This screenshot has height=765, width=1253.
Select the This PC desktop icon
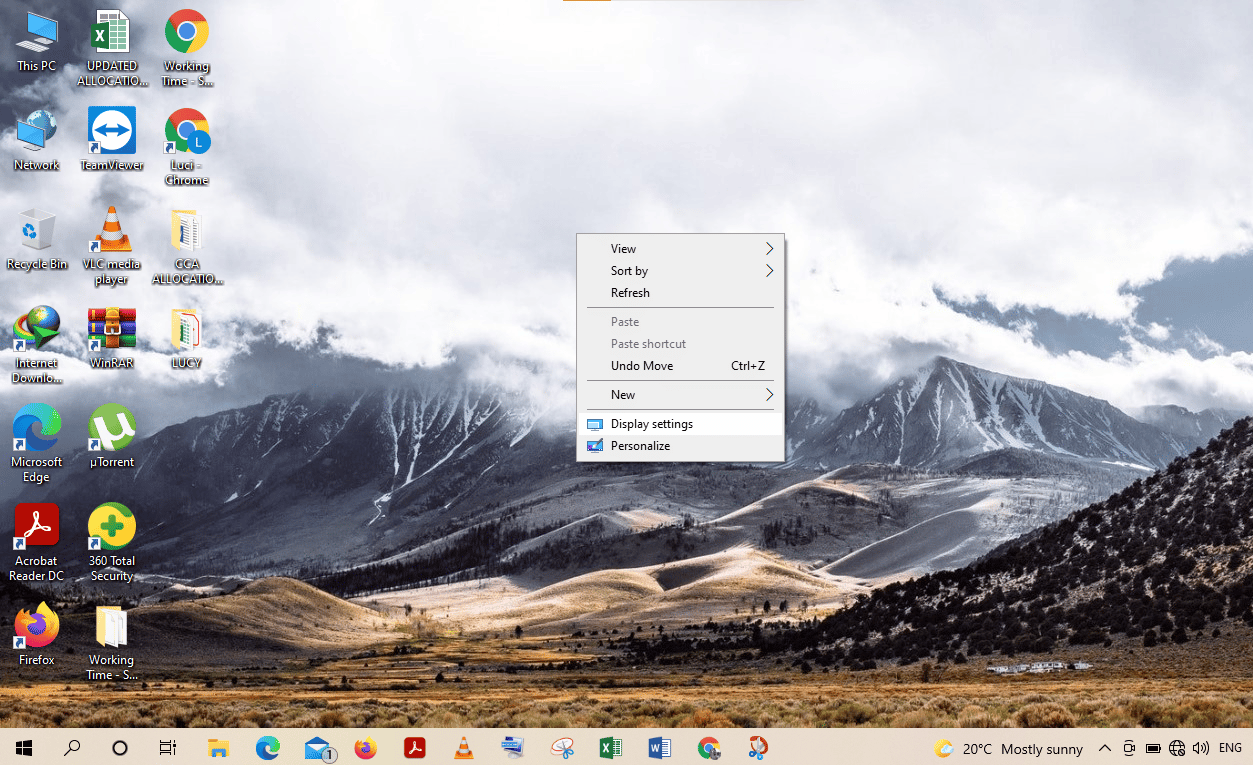pos(37,41)
